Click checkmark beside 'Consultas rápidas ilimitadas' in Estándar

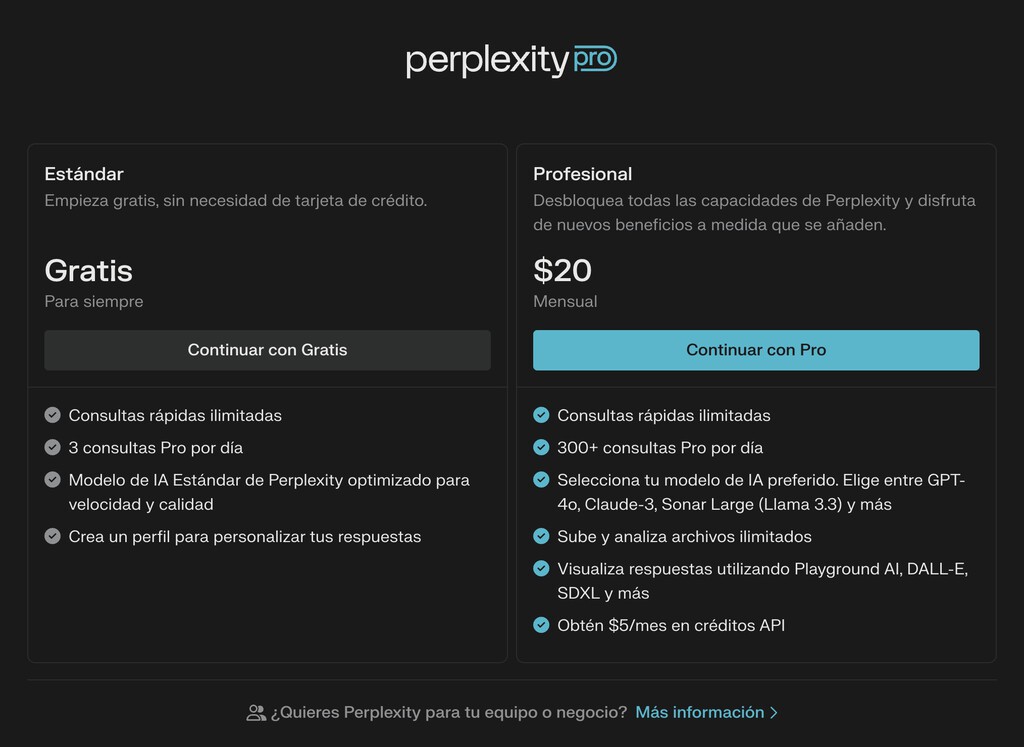(52, 414)
